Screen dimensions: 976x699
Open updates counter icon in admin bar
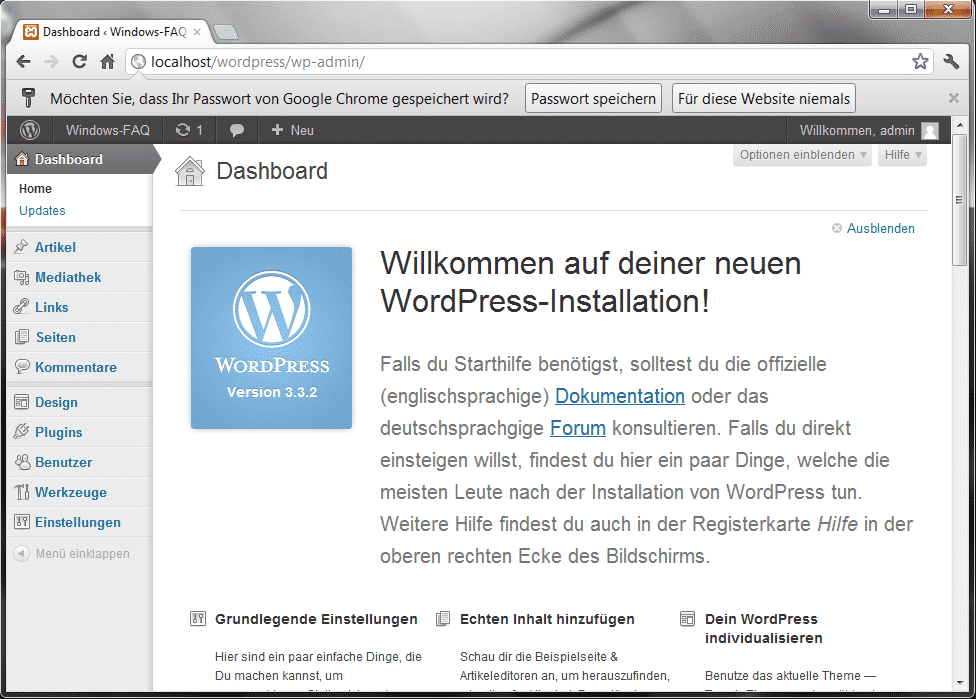coord(189,130)
